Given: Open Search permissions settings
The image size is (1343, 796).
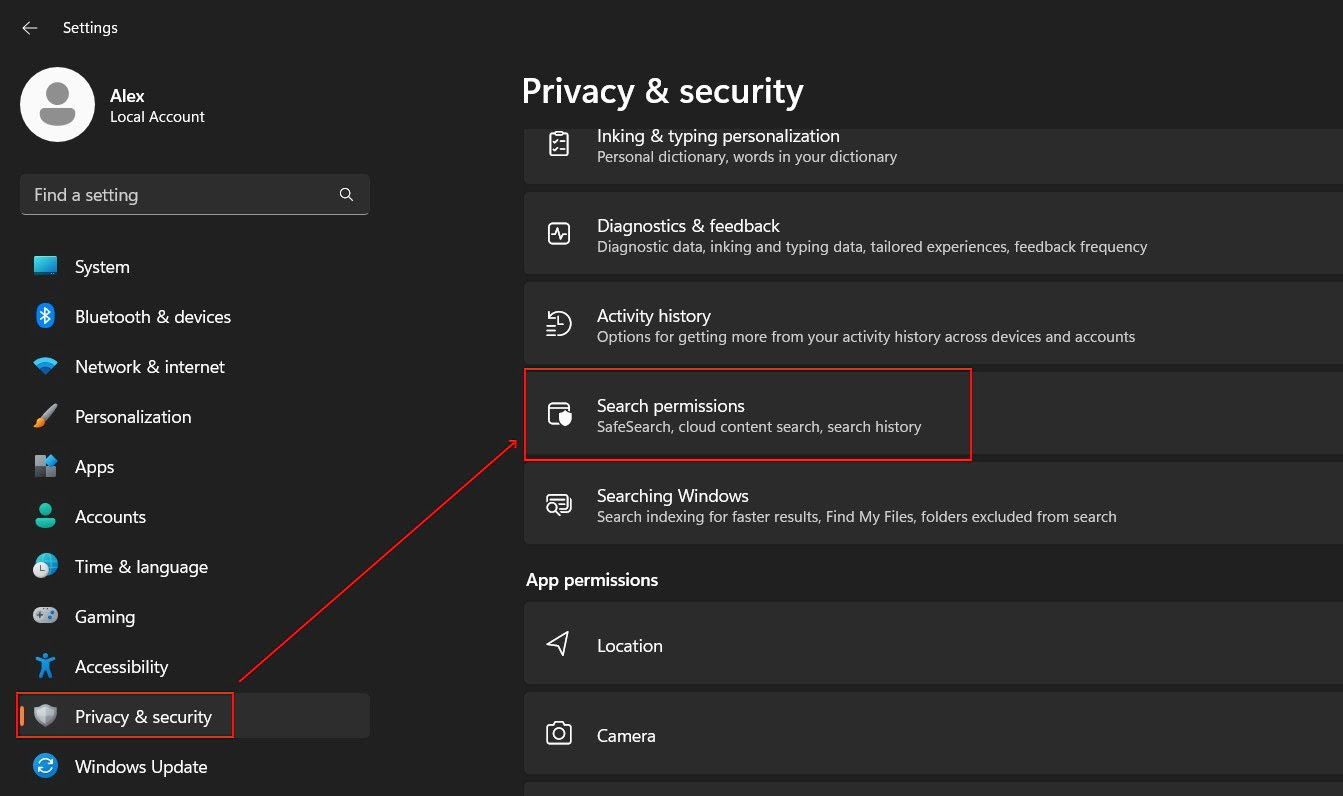Looking at the screenshot, I should [x=933, y=413].
